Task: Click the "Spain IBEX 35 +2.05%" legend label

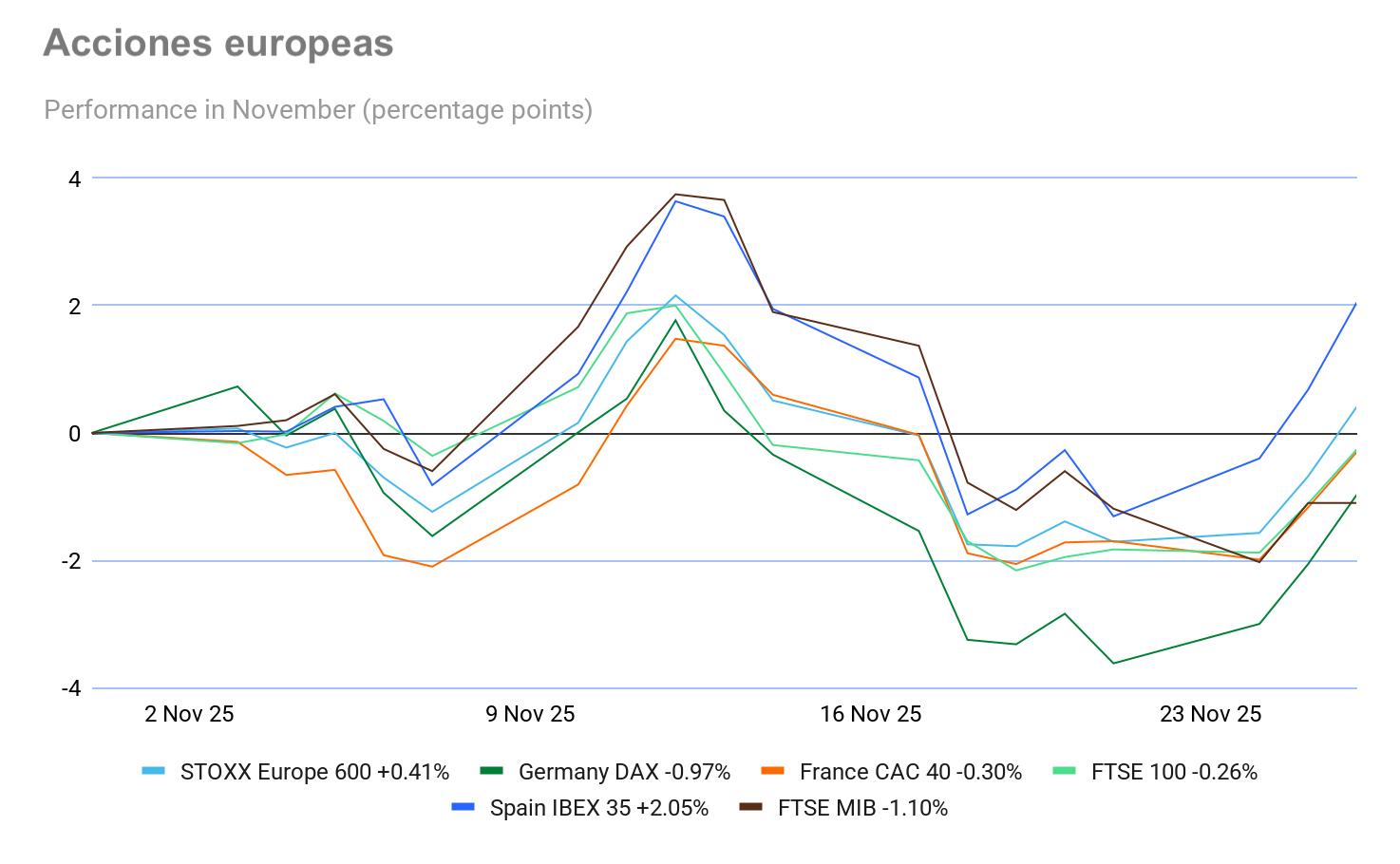Action: [x=599, y=808]
